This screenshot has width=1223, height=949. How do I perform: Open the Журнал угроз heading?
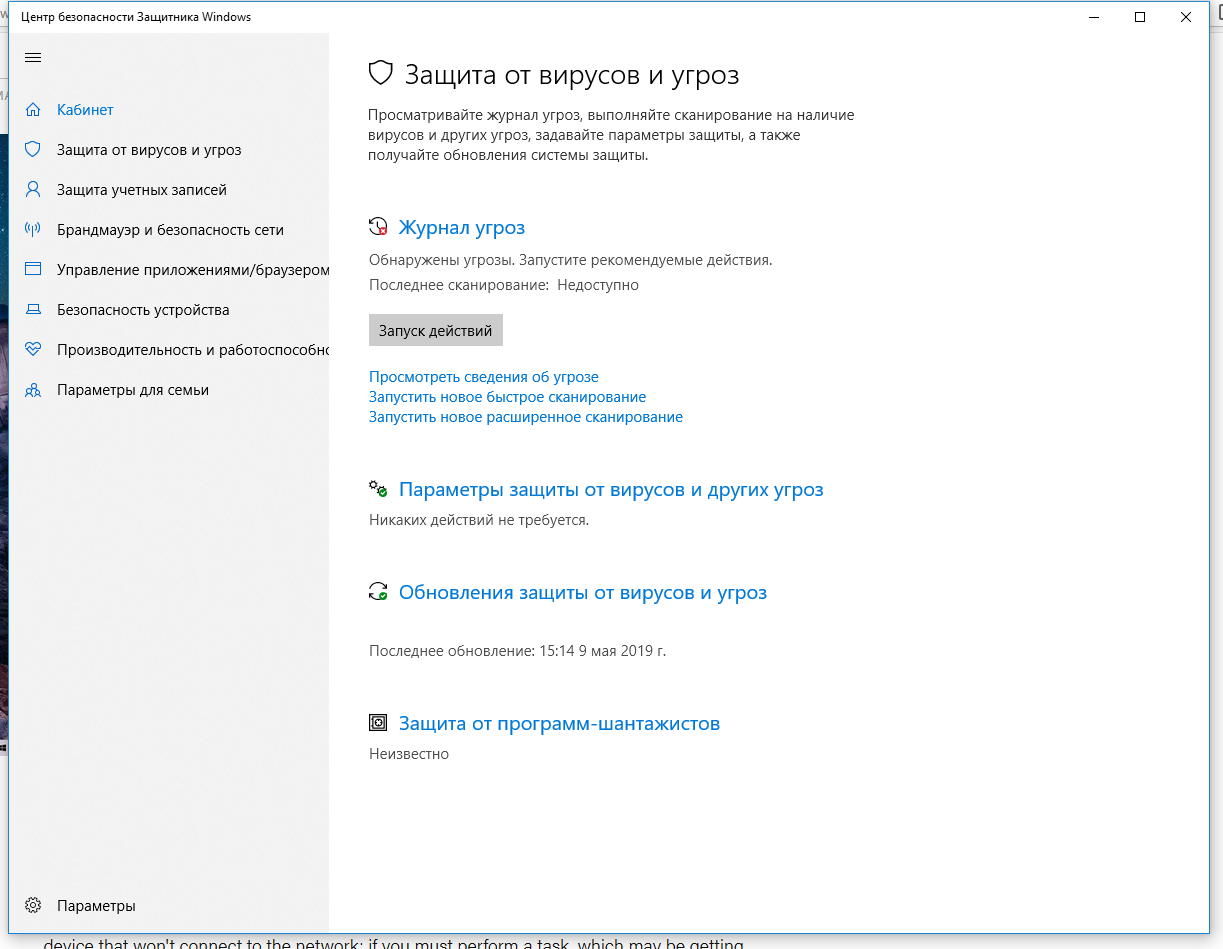461,227
